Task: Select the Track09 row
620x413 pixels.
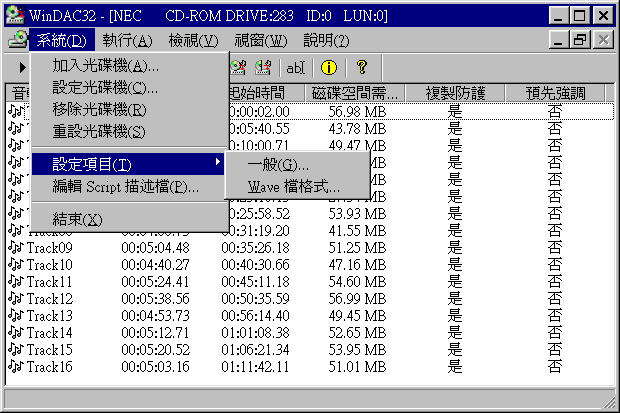Action: point(310,248)
